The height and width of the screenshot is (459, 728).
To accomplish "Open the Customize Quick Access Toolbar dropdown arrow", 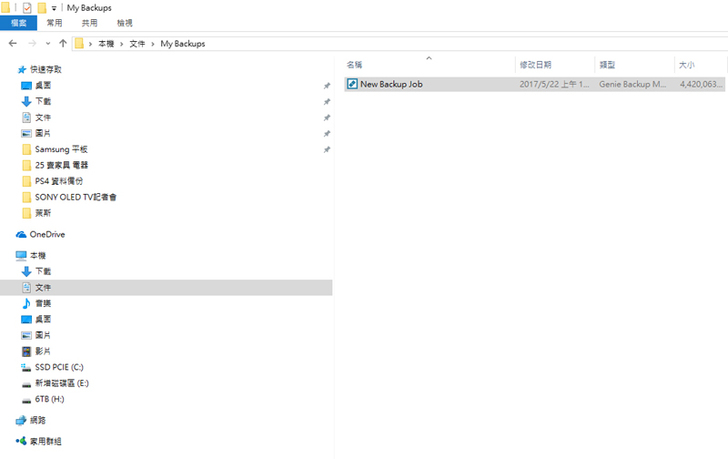I will coord(54,8).
